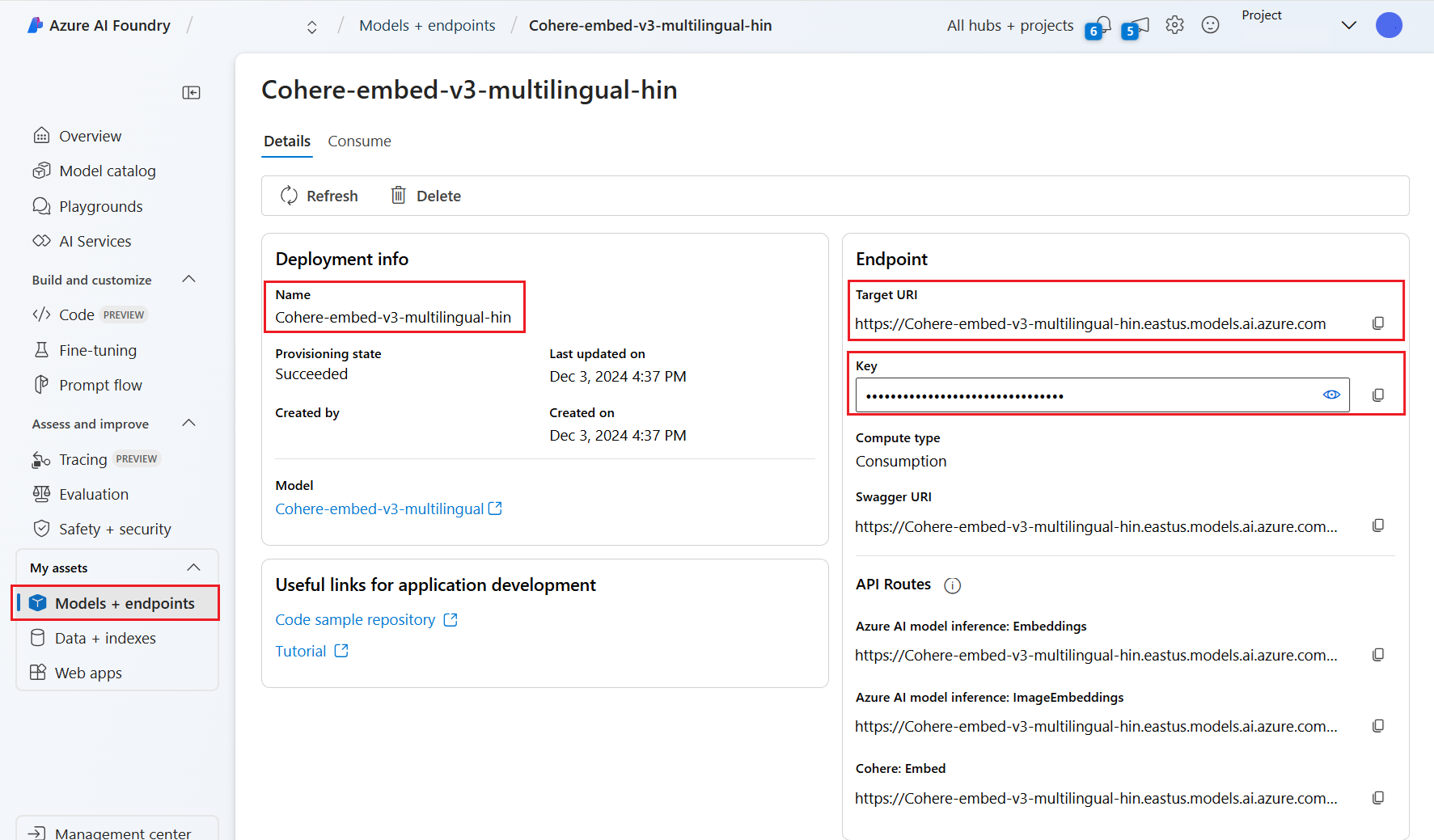The width and height of the screenshot is (1434, 840).
Task: Click the Consumption compute type value
Action: [x=901, y=461]
